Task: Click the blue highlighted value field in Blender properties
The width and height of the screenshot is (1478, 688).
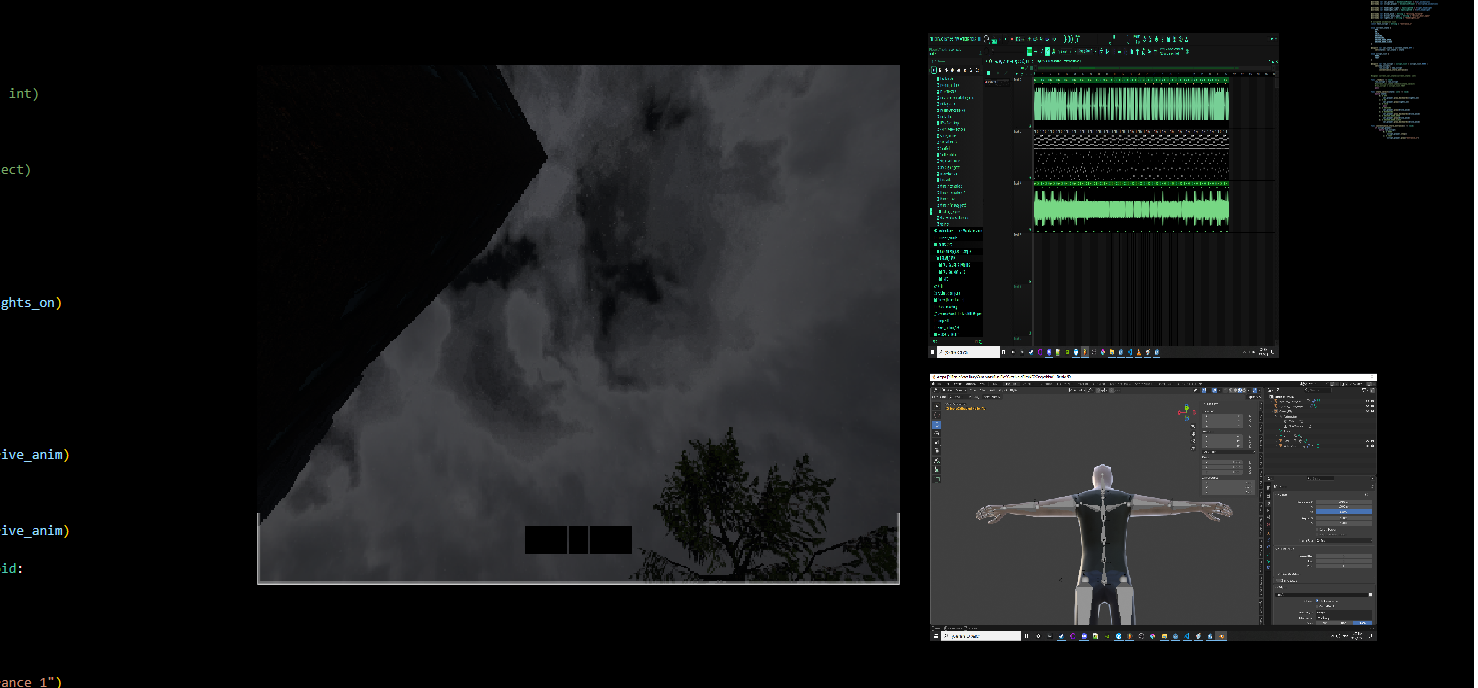Action: tap(1343, 511)
